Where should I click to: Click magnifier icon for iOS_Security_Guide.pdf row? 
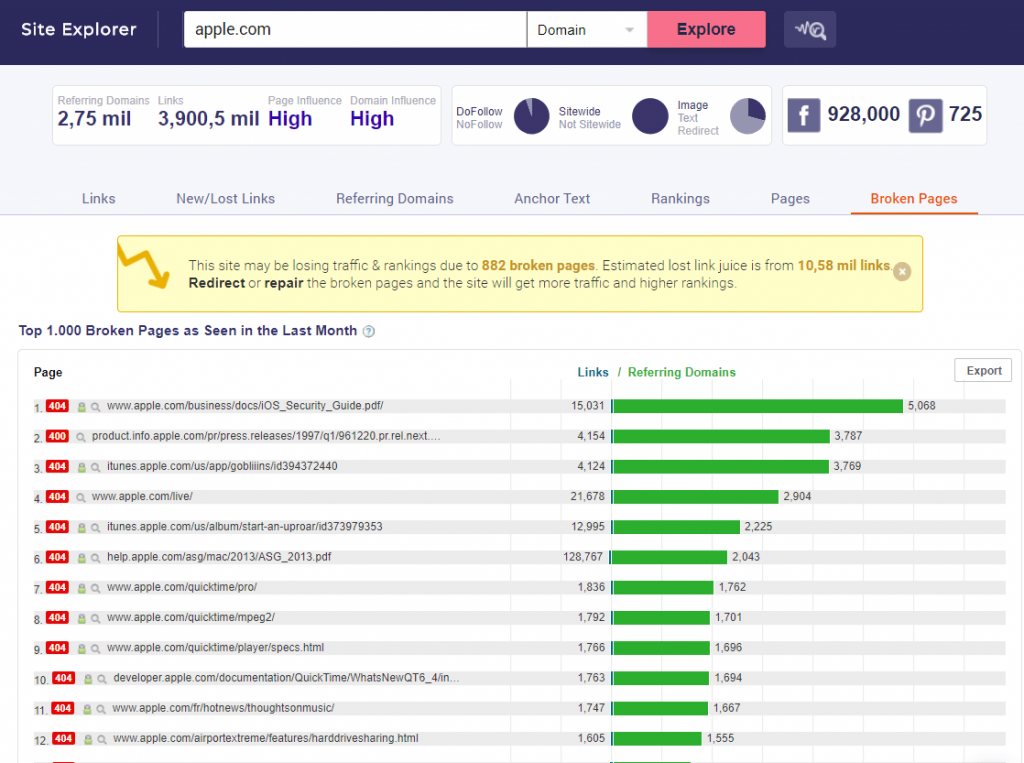point(95,407)
